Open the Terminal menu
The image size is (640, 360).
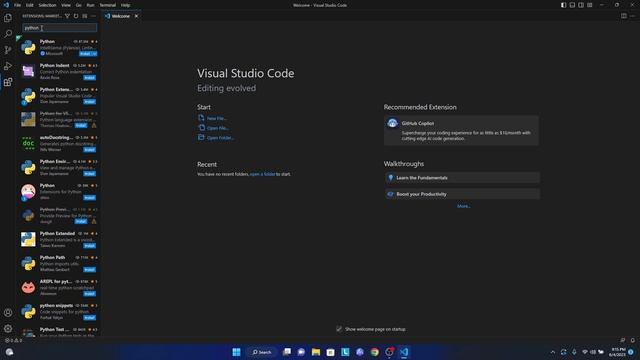[x=108, y=5]
